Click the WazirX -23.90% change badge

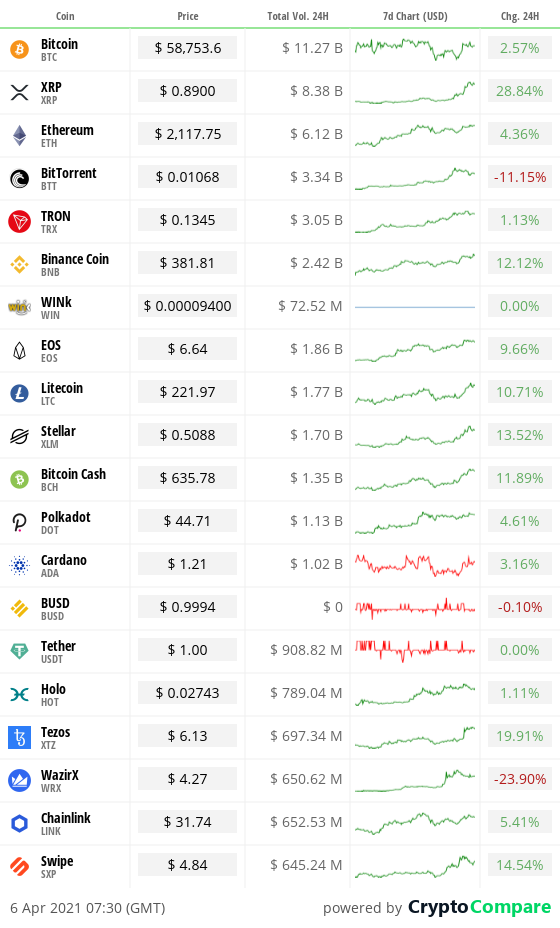pyautogui.click(x=520, y=779)
